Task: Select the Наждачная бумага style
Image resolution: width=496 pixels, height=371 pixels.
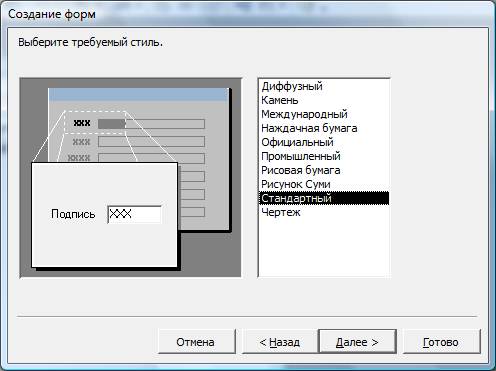Action: [324, 128]
